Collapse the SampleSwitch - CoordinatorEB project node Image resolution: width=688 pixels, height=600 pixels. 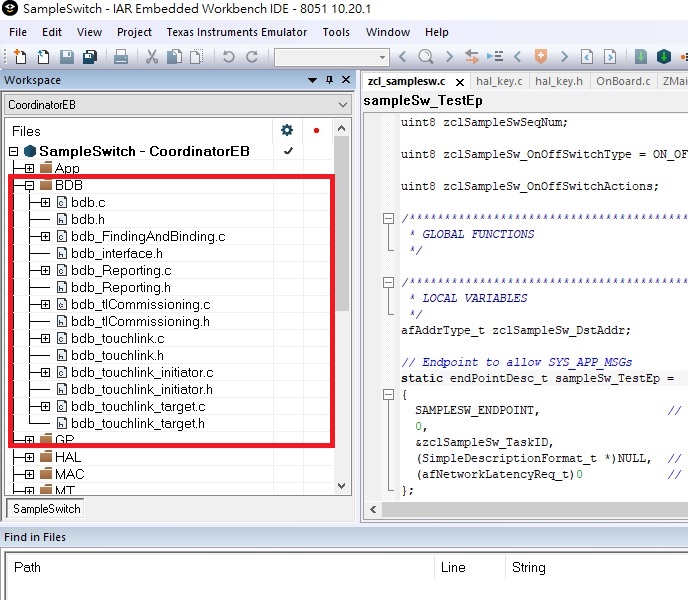(14, 151)
